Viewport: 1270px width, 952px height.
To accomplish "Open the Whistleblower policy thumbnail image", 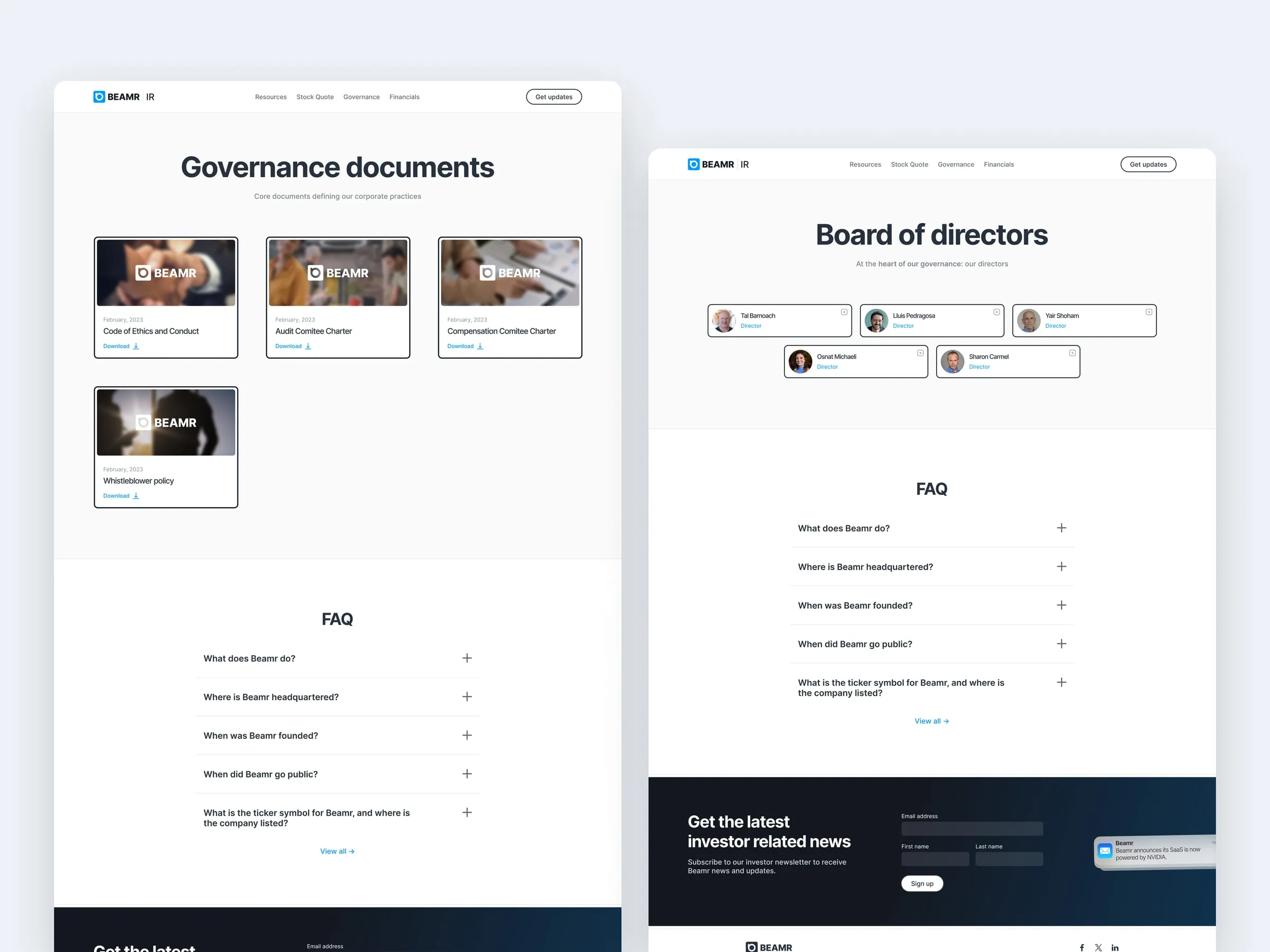I will 166,423.
